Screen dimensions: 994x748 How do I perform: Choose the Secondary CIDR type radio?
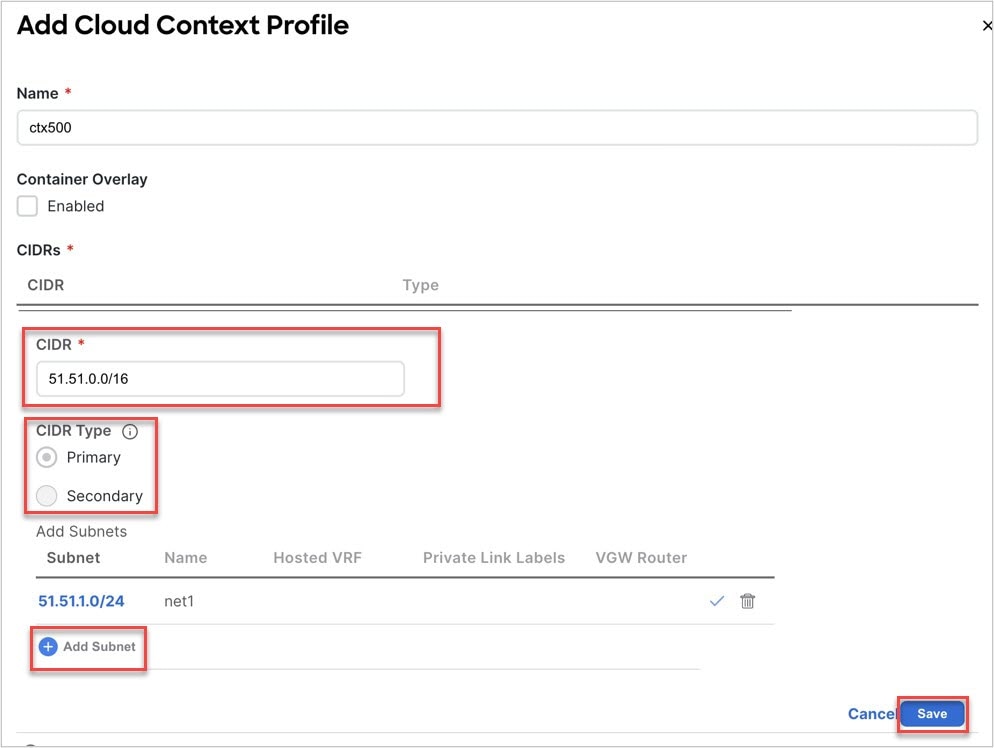(47, 496)
